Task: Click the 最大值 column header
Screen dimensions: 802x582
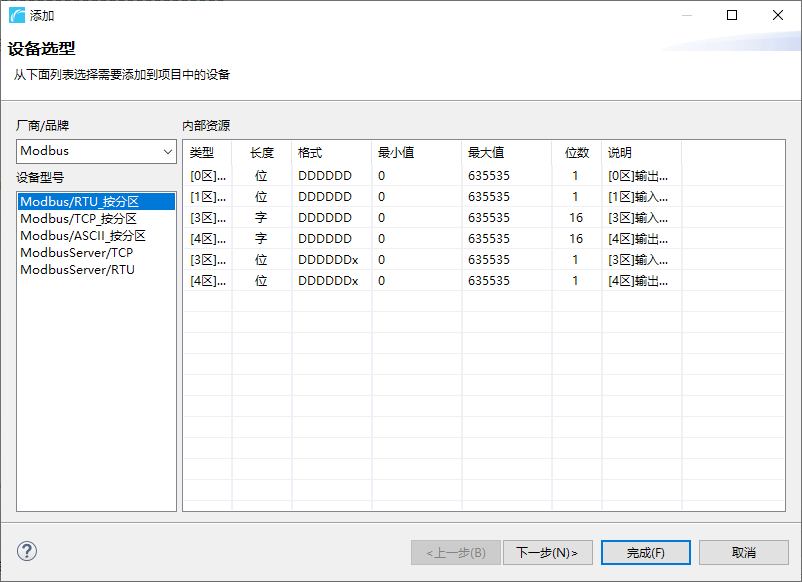Action: coord(507,152)
